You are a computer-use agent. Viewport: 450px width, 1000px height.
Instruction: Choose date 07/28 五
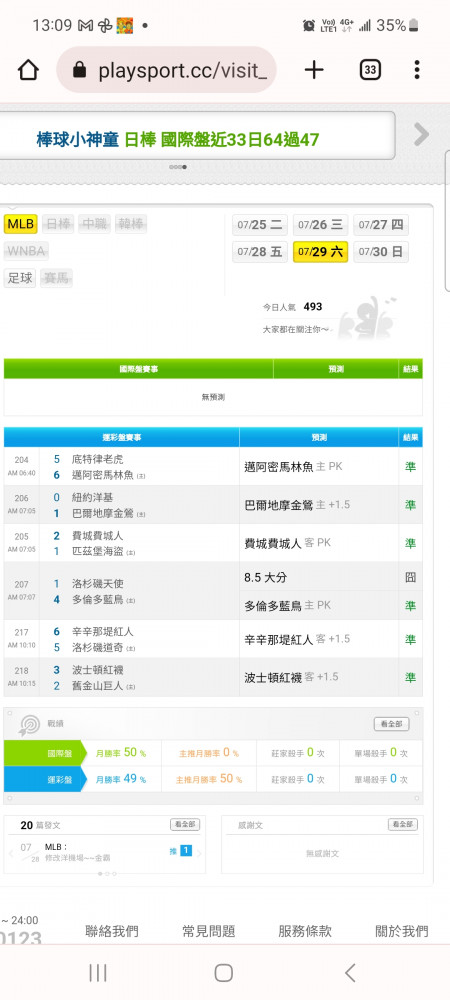(x=259, y=252)
